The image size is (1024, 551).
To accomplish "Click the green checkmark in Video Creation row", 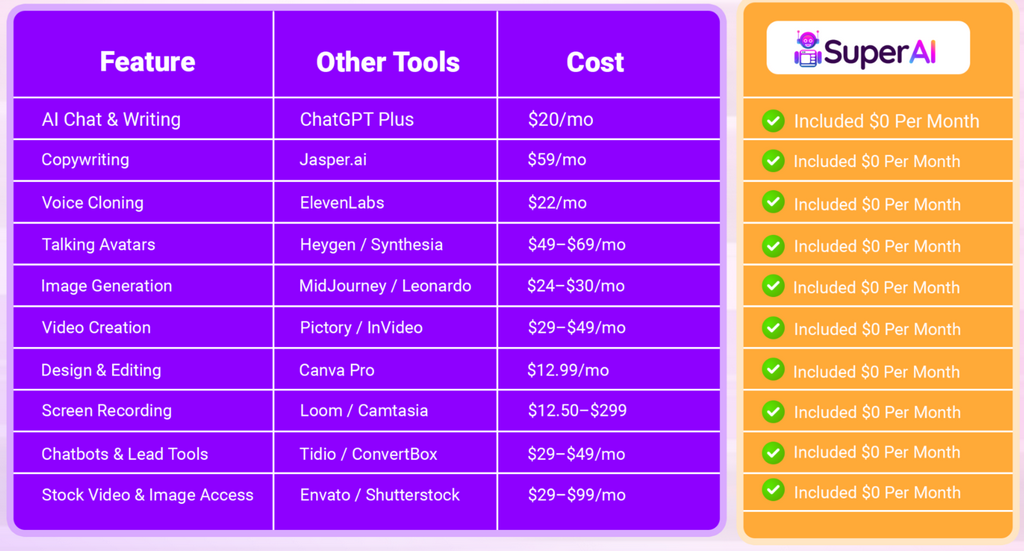I will [x=773, y=328].
